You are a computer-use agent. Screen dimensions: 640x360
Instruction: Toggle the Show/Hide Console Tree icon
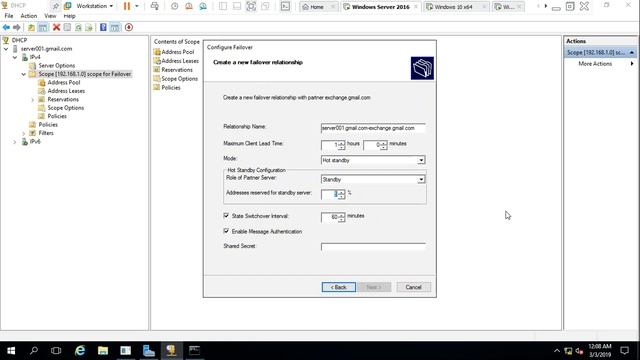pos(43,27)
